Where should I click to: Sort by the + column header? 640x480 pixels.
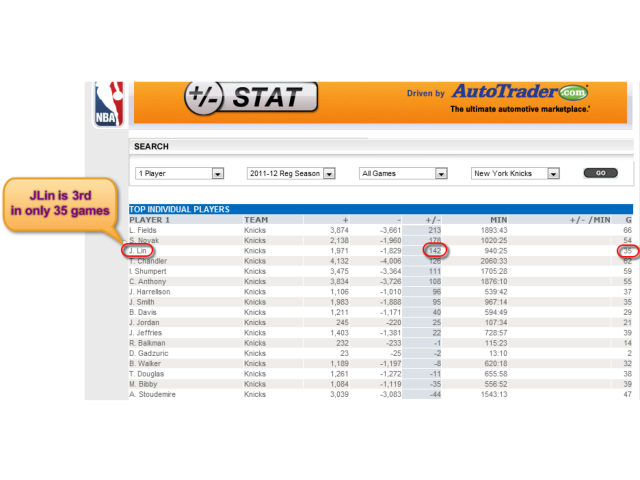click(x=345, y=220)
